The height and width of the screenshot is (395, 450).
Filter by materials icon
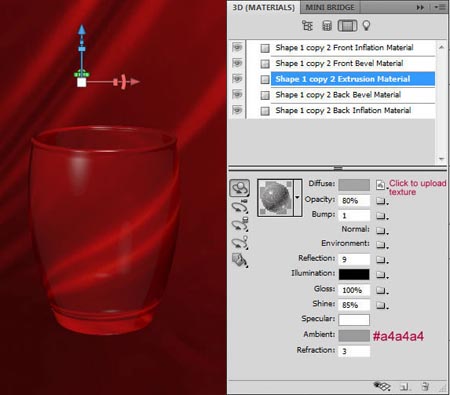pyautogui.click(x=347, y=26)
